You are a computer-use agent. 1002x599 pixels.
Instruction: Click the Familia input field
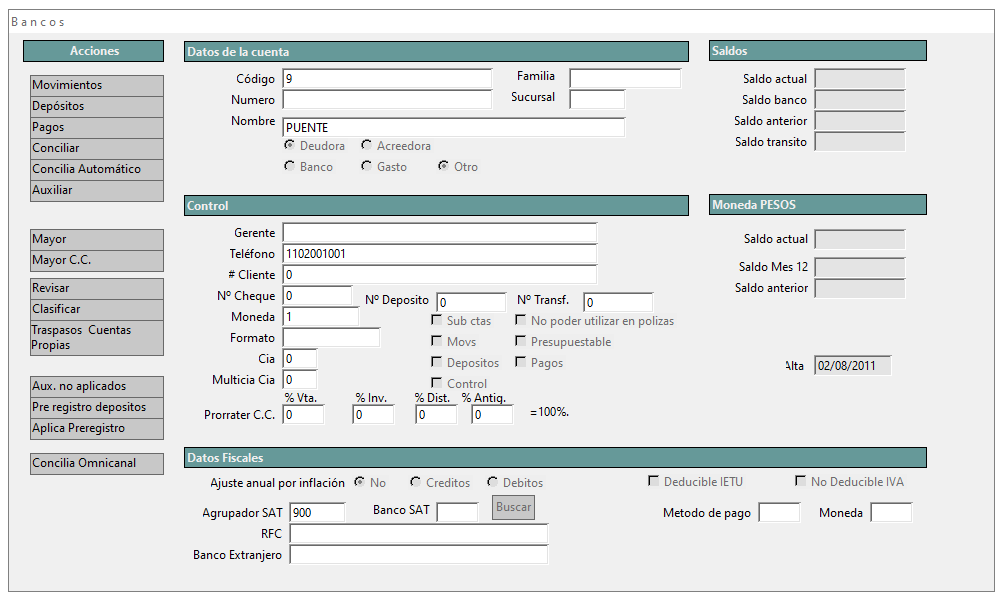pyautogui.click(x=625, y=79)
